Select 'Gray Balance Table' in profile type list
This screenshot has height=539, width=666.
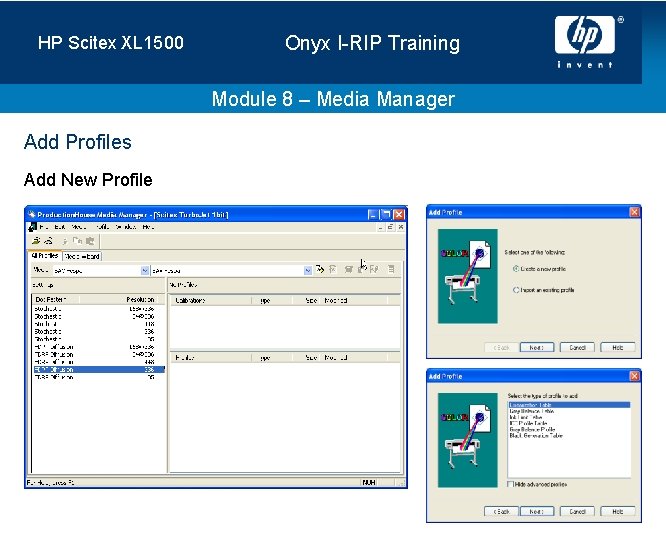point(531,411)
